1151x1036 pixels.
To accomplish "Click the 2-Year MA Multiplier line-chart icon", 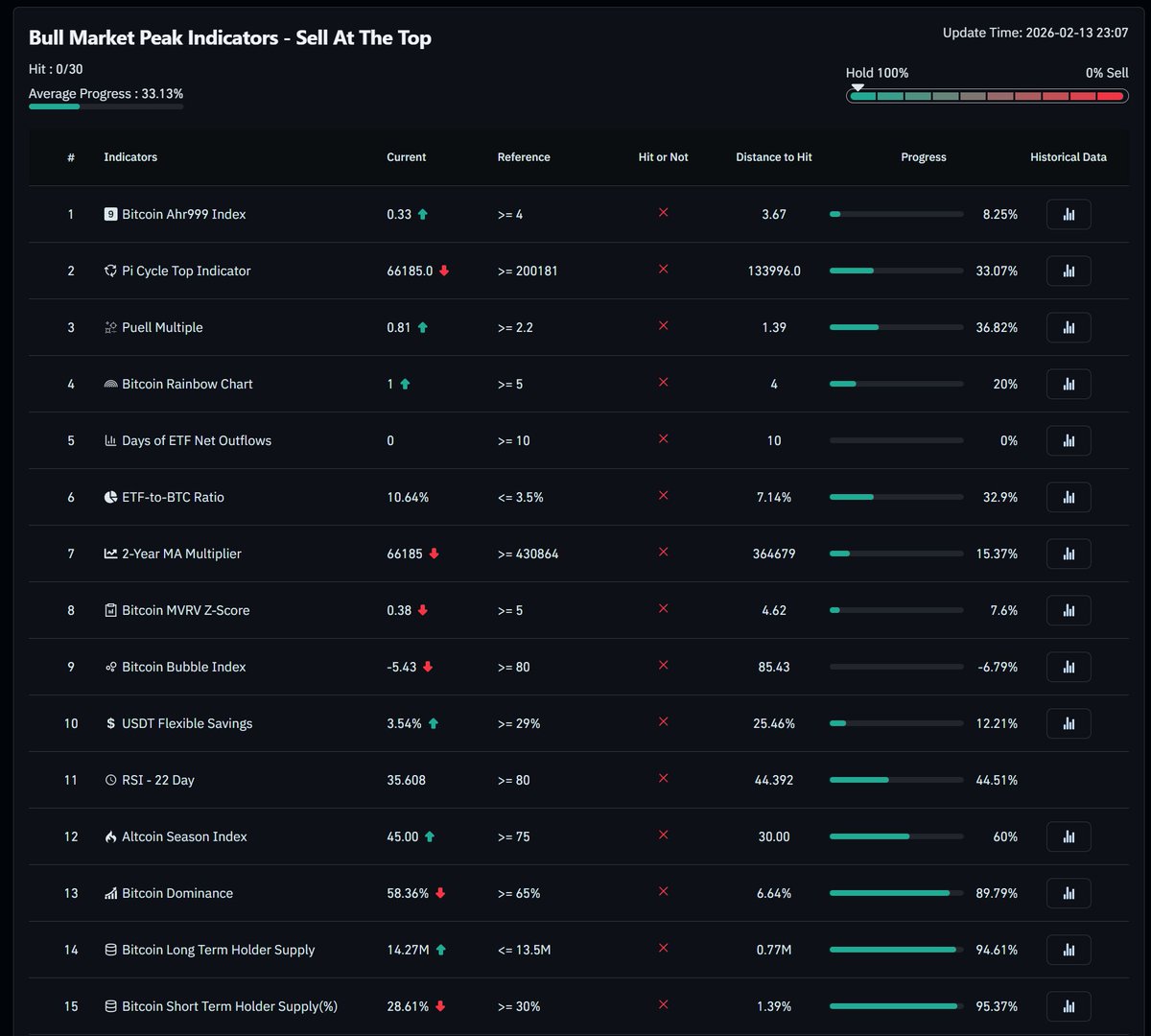I will coord(110,553).
